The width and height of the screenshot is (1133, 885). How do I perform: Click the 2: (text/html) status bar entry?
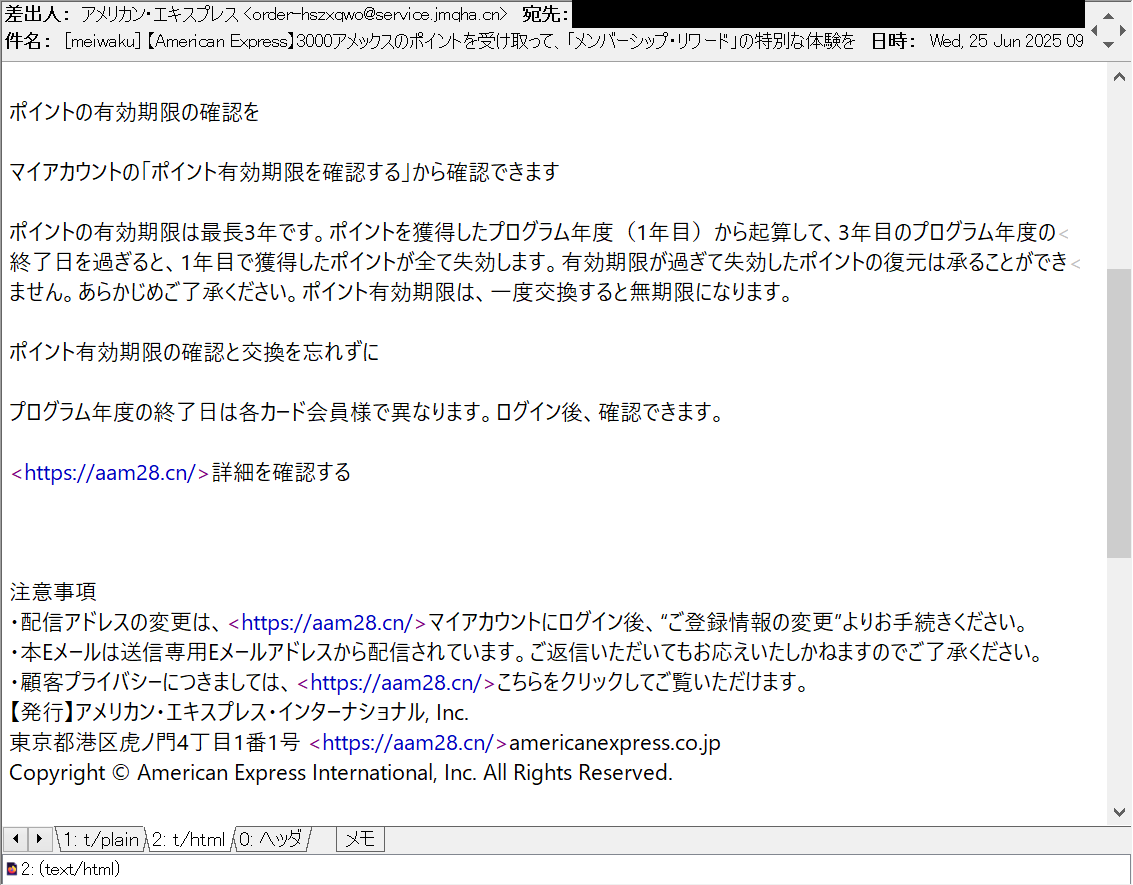coord(70,869)
